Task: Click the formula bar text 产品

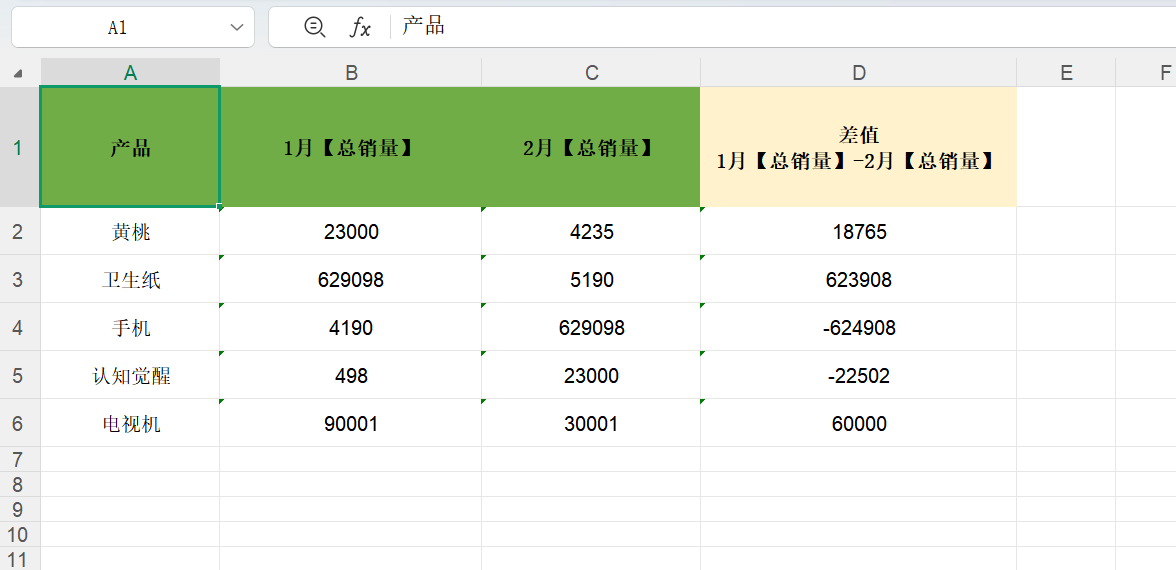Action: pos(423,27)
